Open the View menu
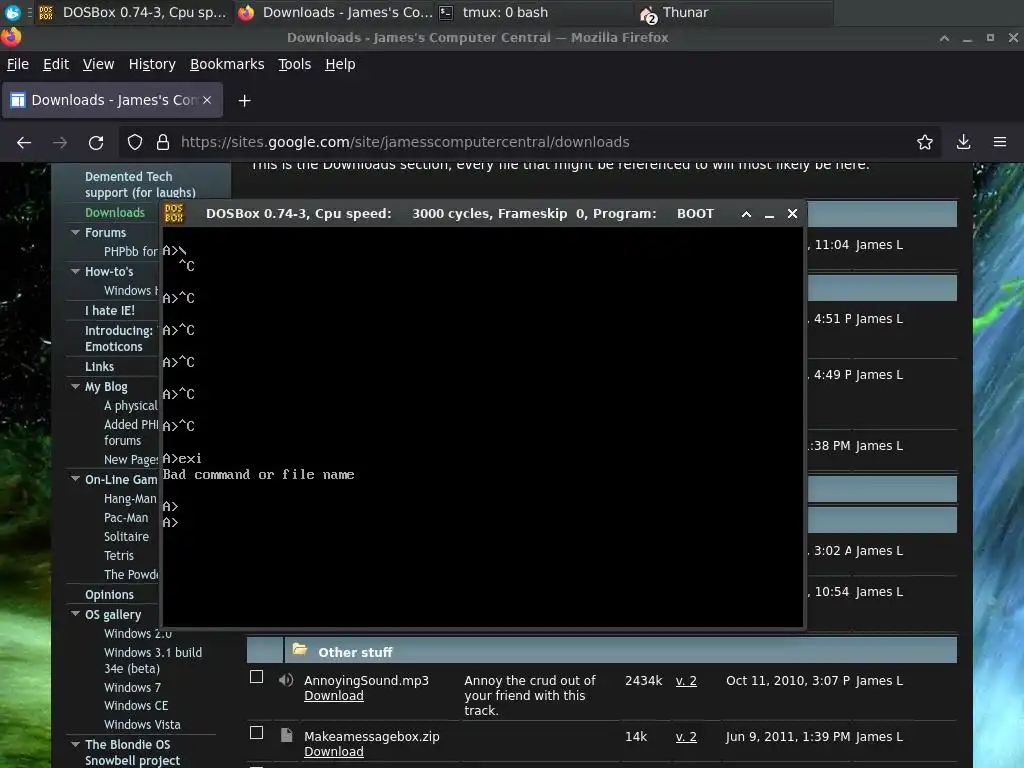1024x768 pixels. [x=99, y=64]
